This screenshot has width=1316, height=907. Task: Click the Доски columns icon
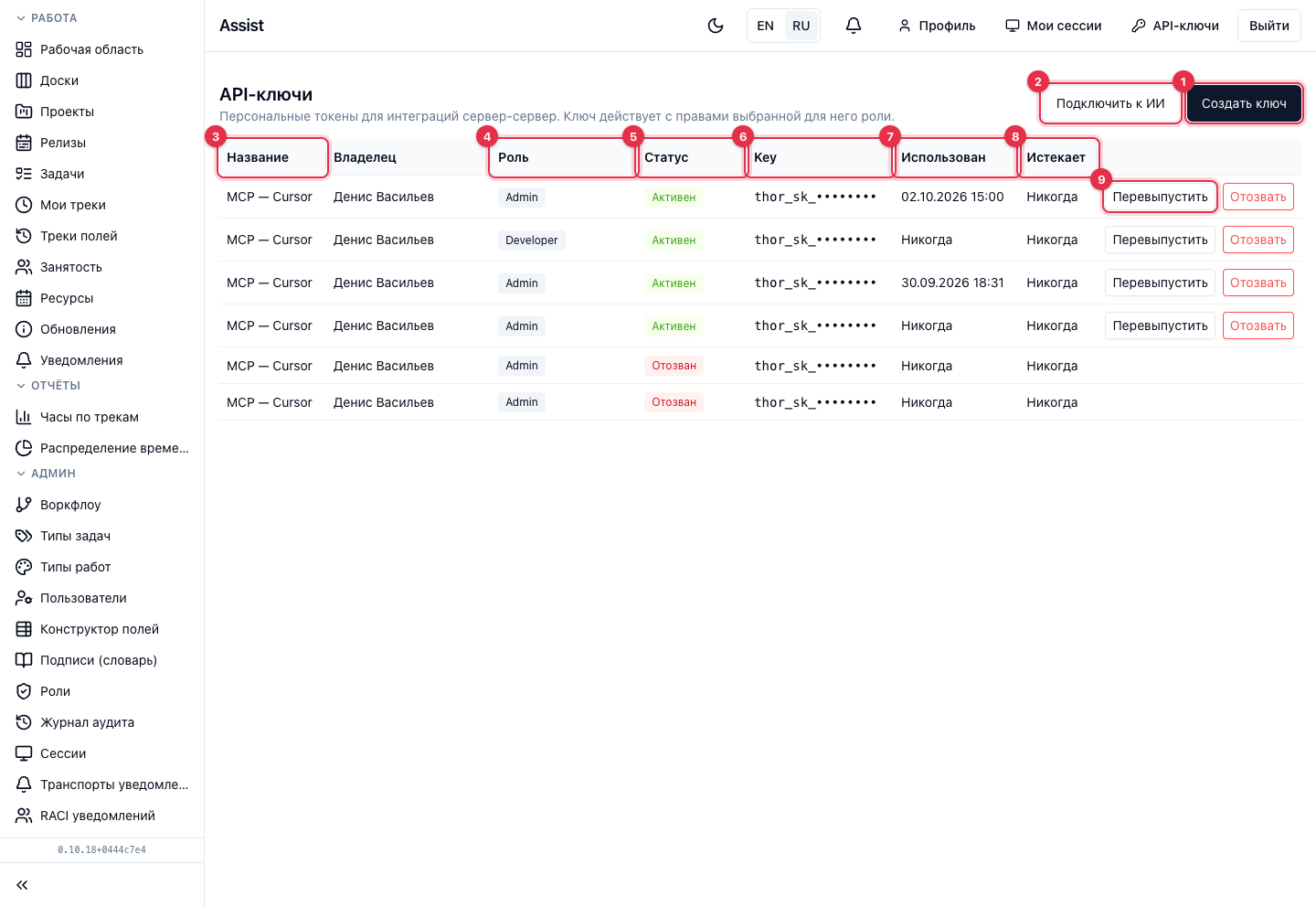(x=24, y=80)
